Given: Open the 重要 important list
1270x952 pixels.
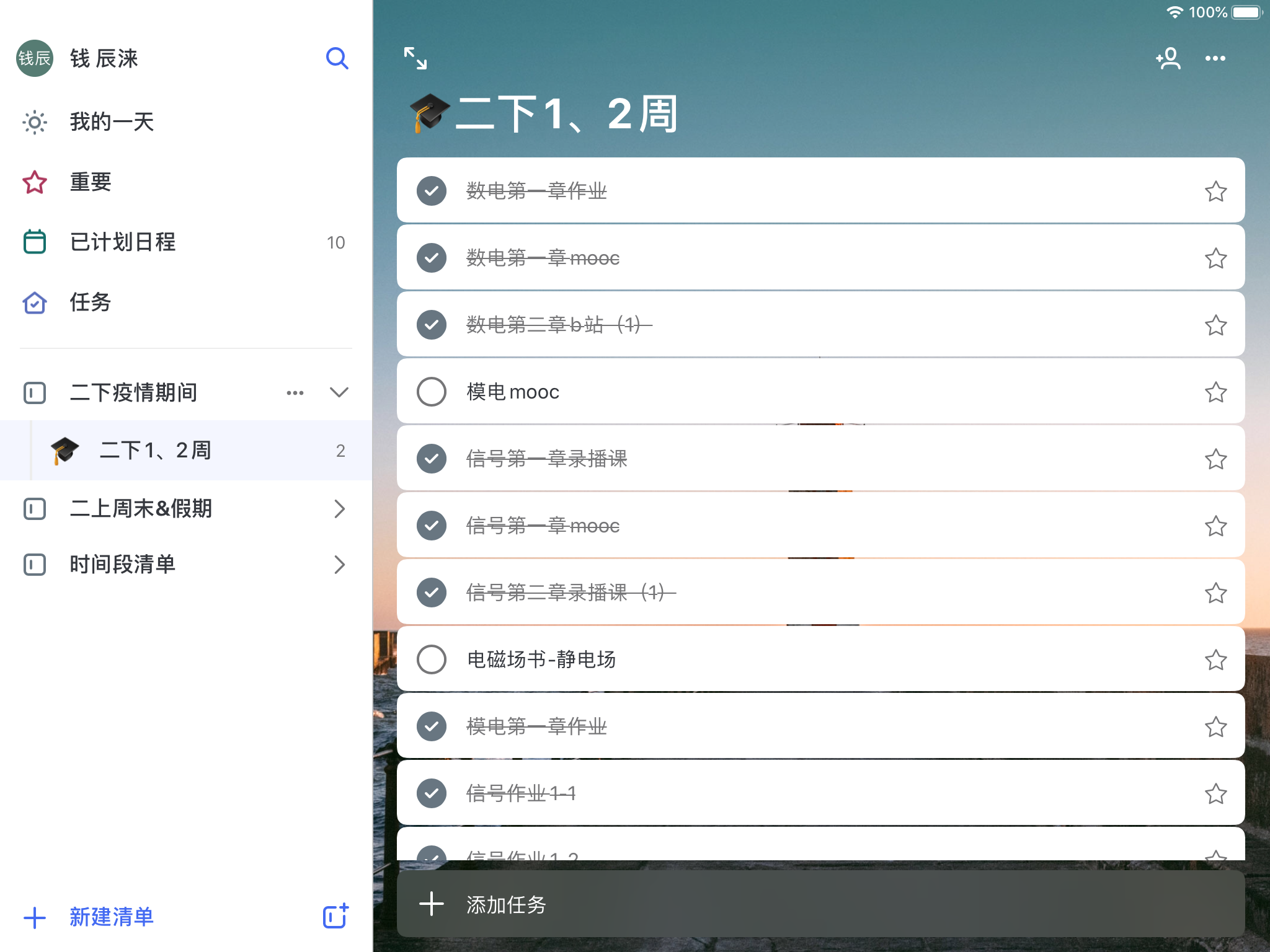Looking at the screenshot, I should (x=91, y=182).
